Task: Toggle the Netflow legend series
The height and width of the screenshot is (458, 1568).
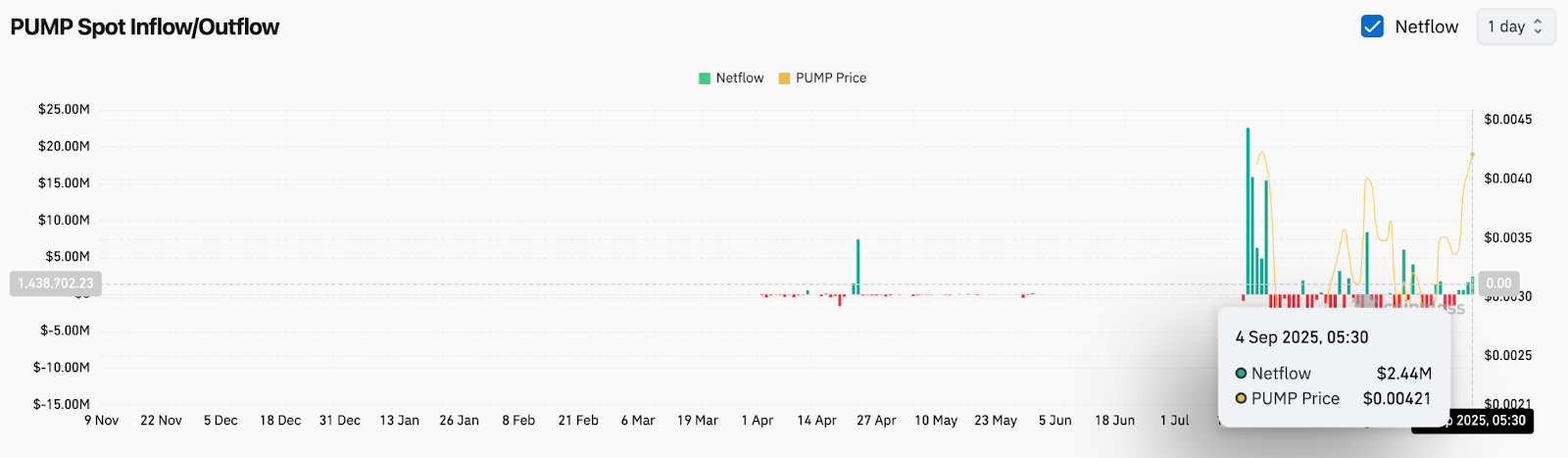Action: pyautogui.click(x=731, y=77)
